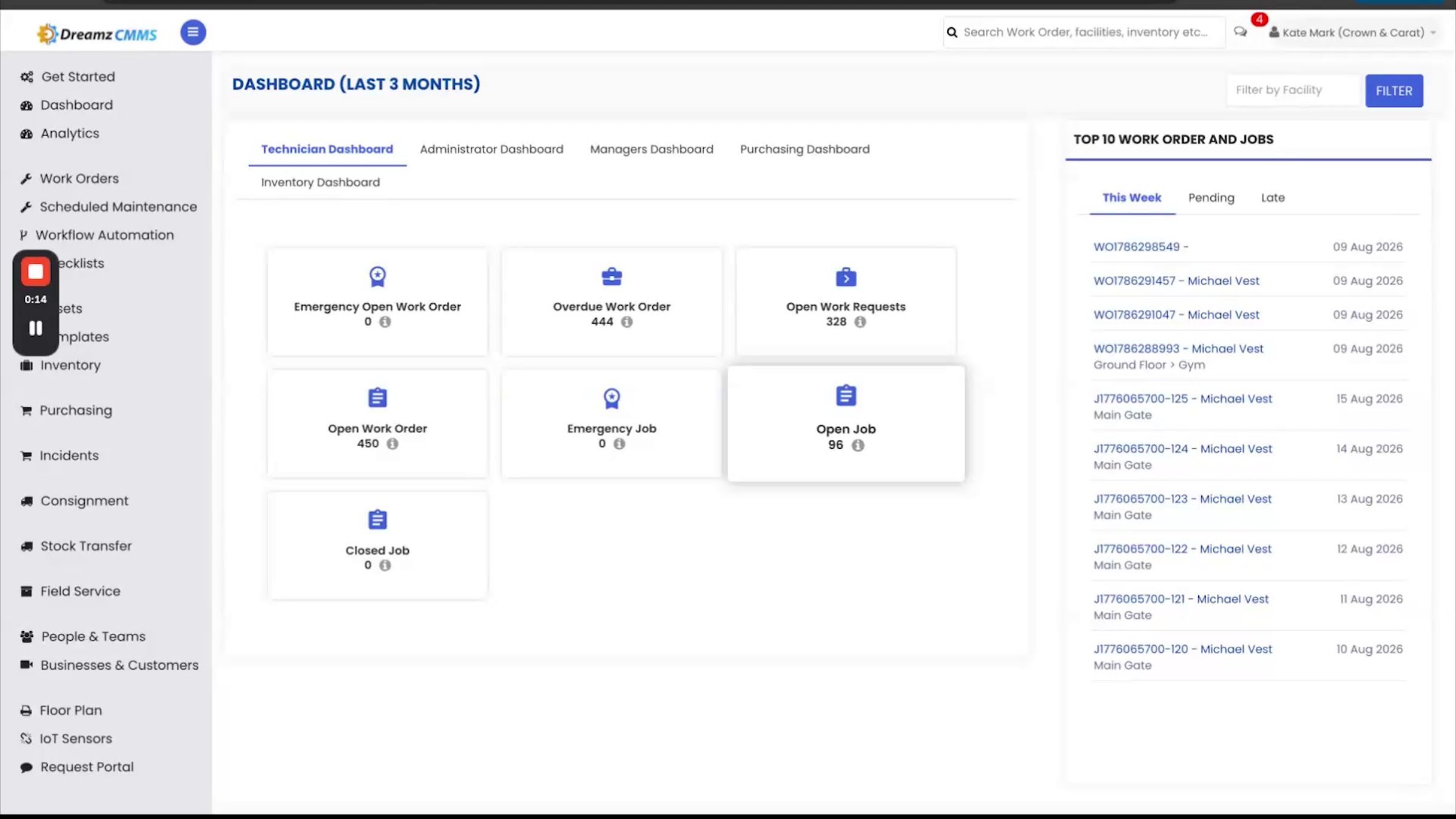This screenshot has height=819, width=1456.
Task: Click the Ground Floor > Gym location text
Action: click(1149, 365)
